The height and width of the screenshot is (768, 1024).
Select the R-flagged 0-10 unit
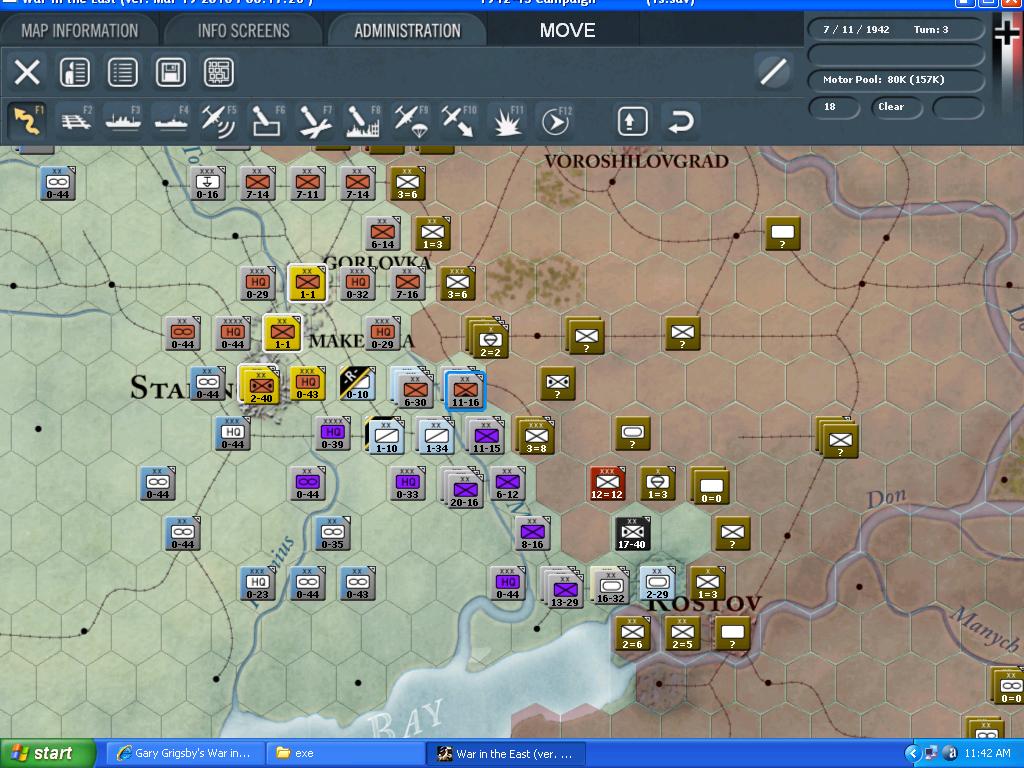coord(357,383)
